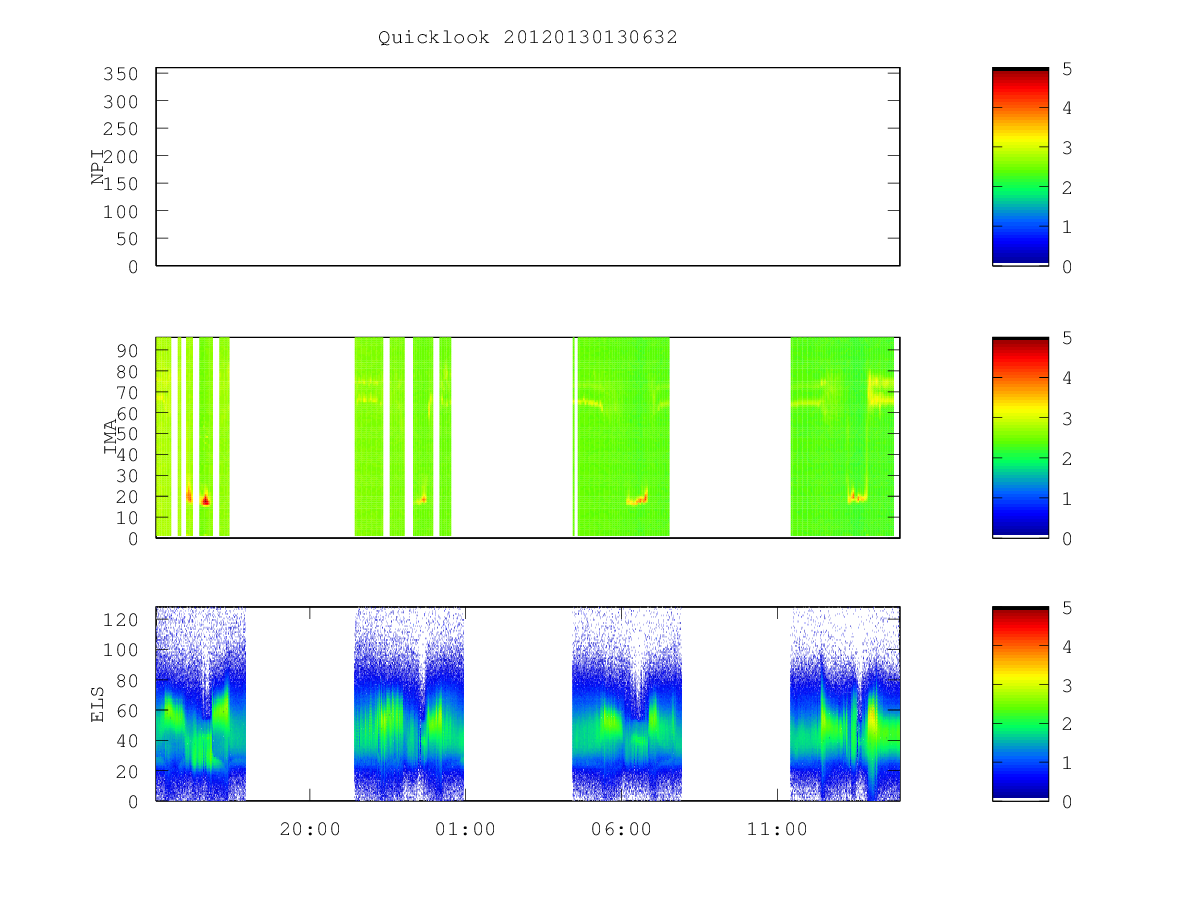The width and height of the screenshot is (1200, 900).
Task: Click the 90 tick on IMA axis
Action: coord(128,350)
